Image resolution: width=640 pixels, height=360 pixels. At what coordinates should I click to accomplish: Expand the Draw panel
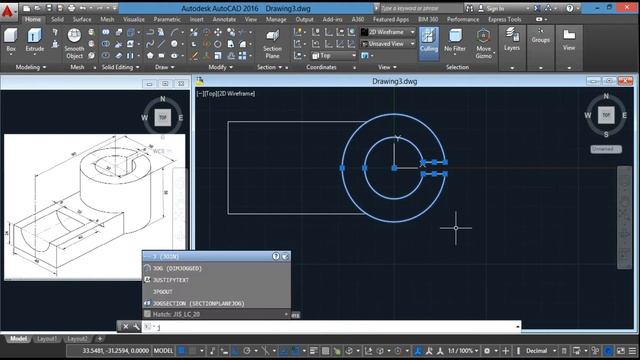pyautogui.click(x=165, y=67)
